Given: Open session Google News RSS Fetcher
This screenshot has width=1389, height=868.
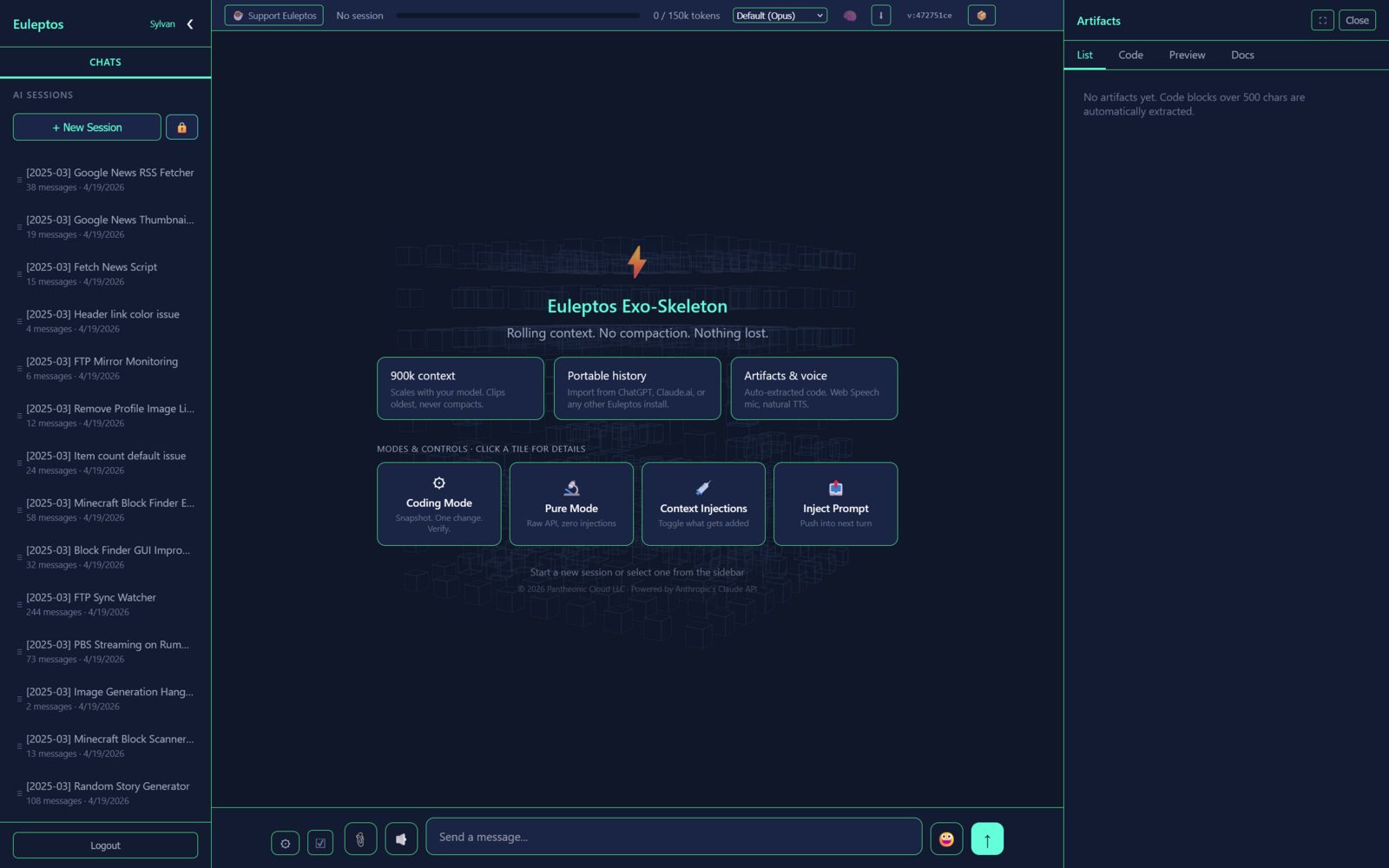Looking at the screenshot, I should (105, 180).
